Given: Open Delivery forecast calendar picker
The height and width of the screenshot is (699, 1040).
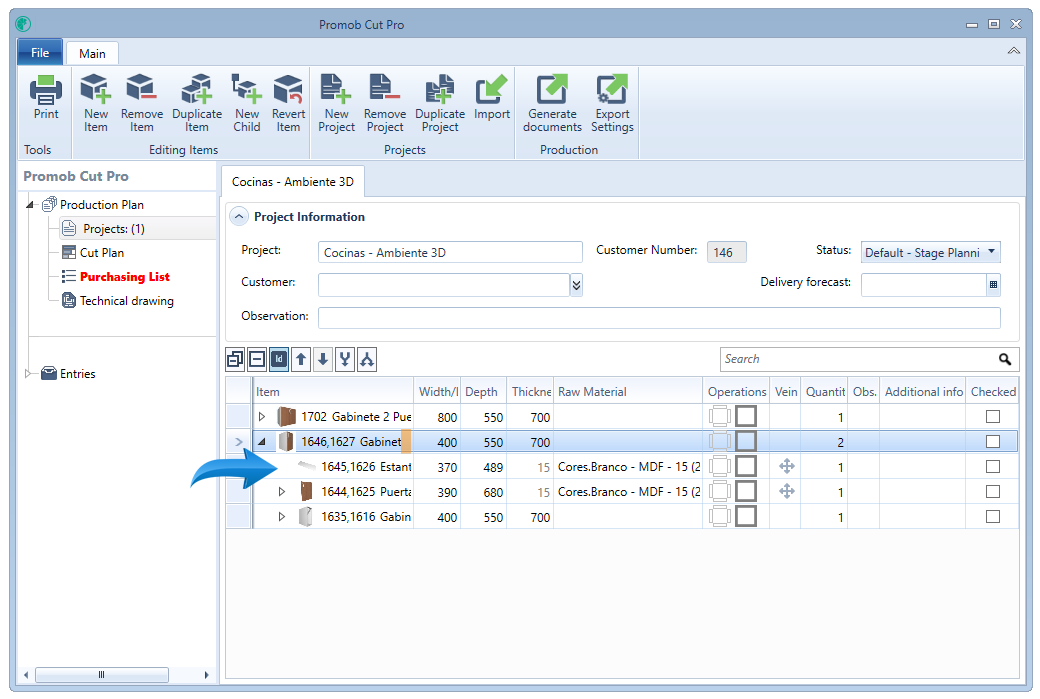Looking at the screenshot, I should [x=993, y=285].
